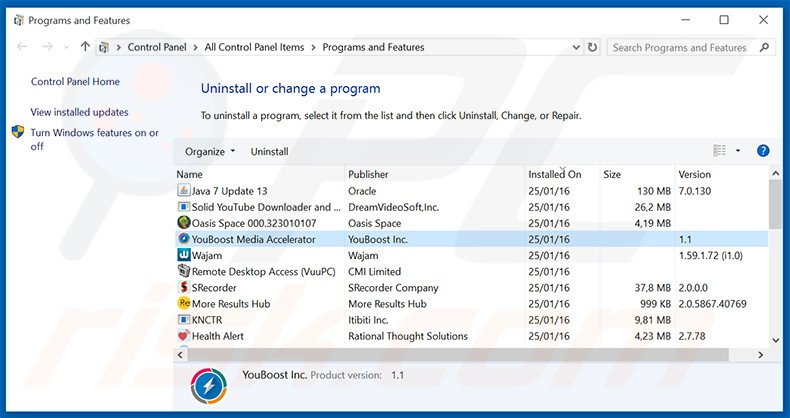
Task: Open the view options dropdown arrow
Action: click(738, 151)
